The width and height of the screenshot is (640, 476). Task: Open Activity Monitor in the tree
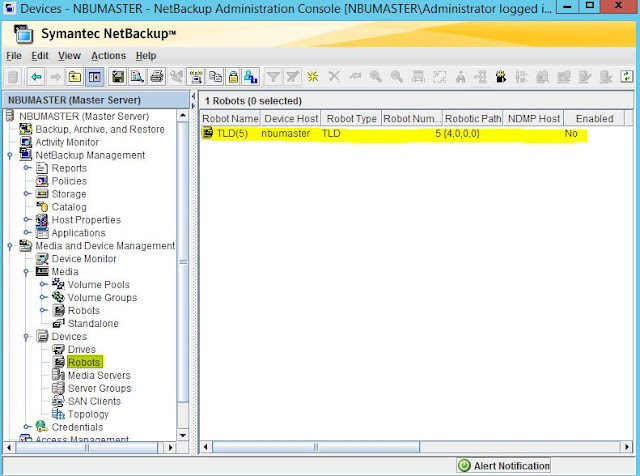click(x=67, y=142)
